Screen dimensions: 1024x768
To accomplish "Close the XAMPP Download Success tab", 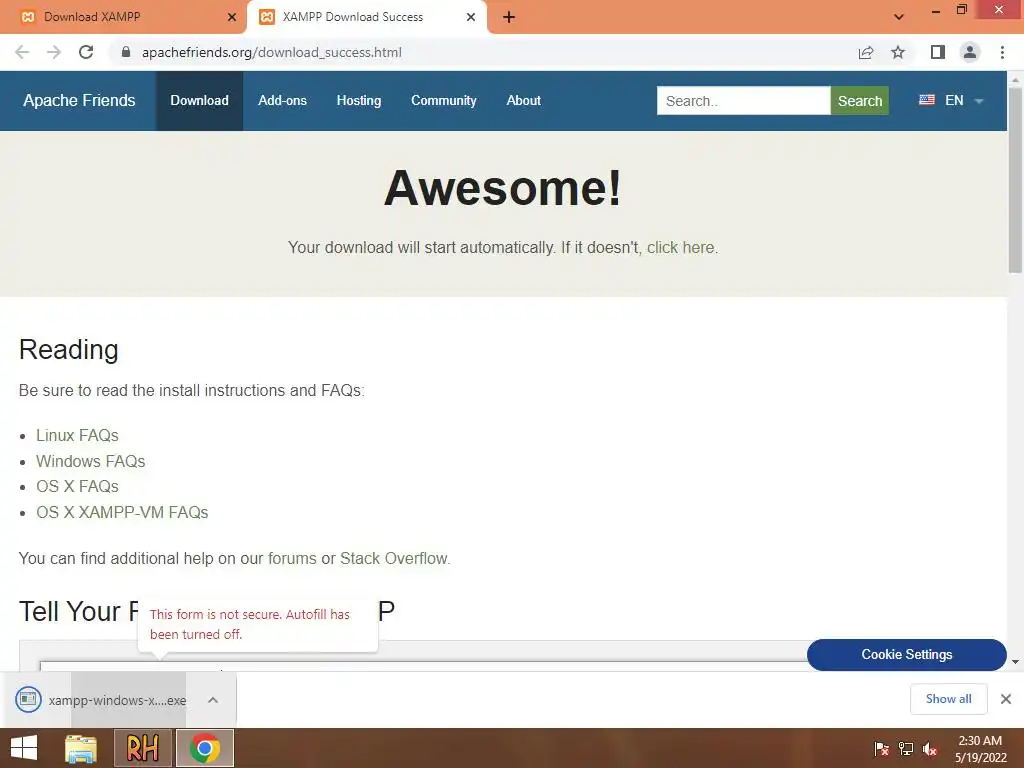I will coord(471,18).
